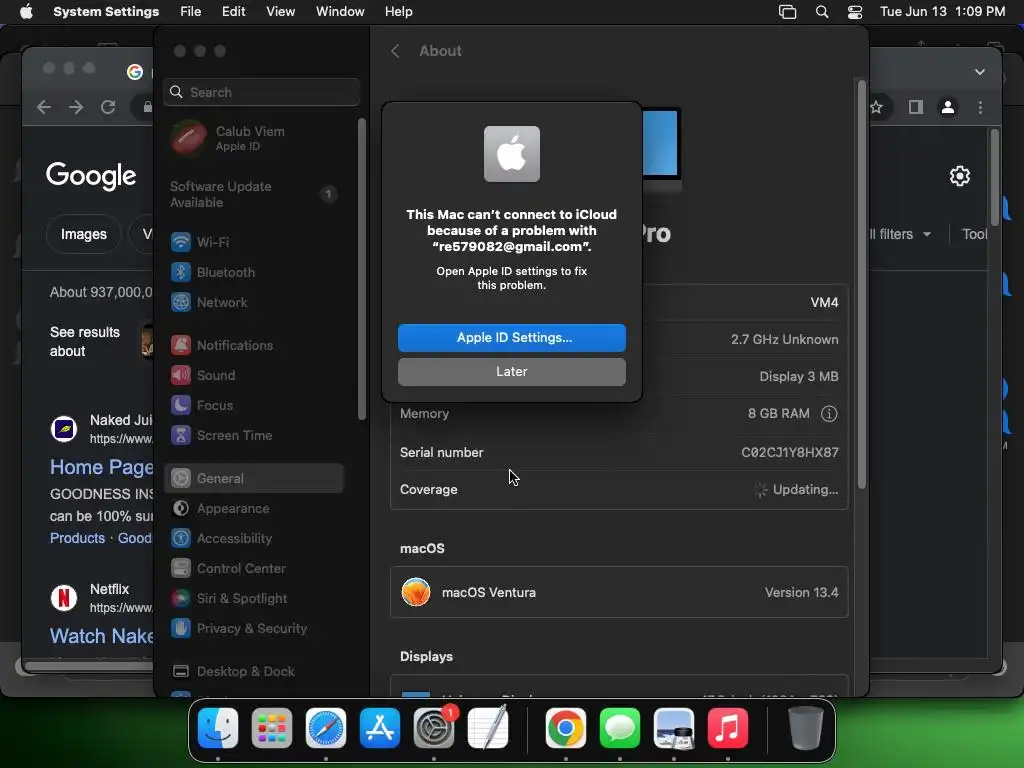Select General in the sidebar
The width and height of the screenshot is (1024, 768).
tap(253, 479)
